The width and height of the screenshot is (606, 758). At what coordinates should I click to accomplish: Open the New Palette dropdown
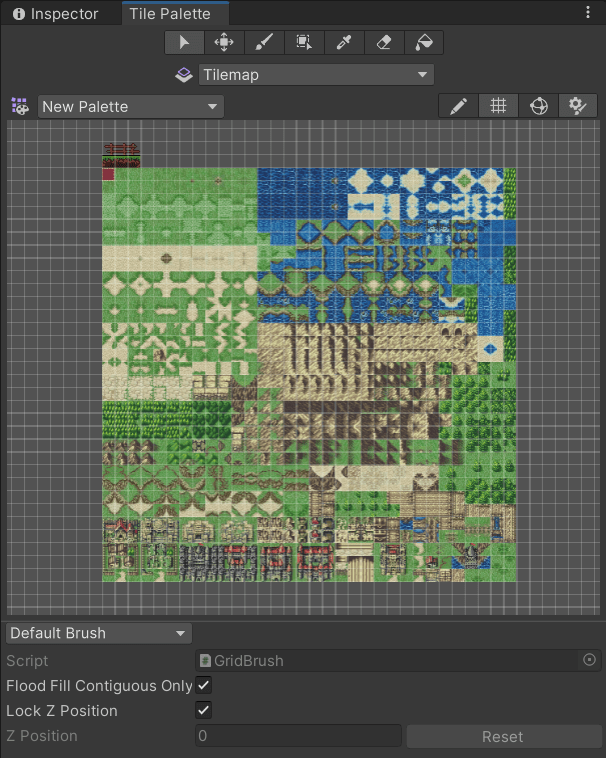coord(131,106)
